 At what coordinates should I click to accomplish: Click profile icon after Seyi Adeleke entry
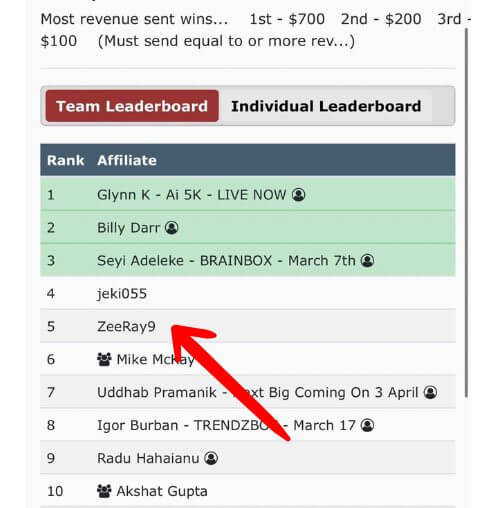coord(367,260)
